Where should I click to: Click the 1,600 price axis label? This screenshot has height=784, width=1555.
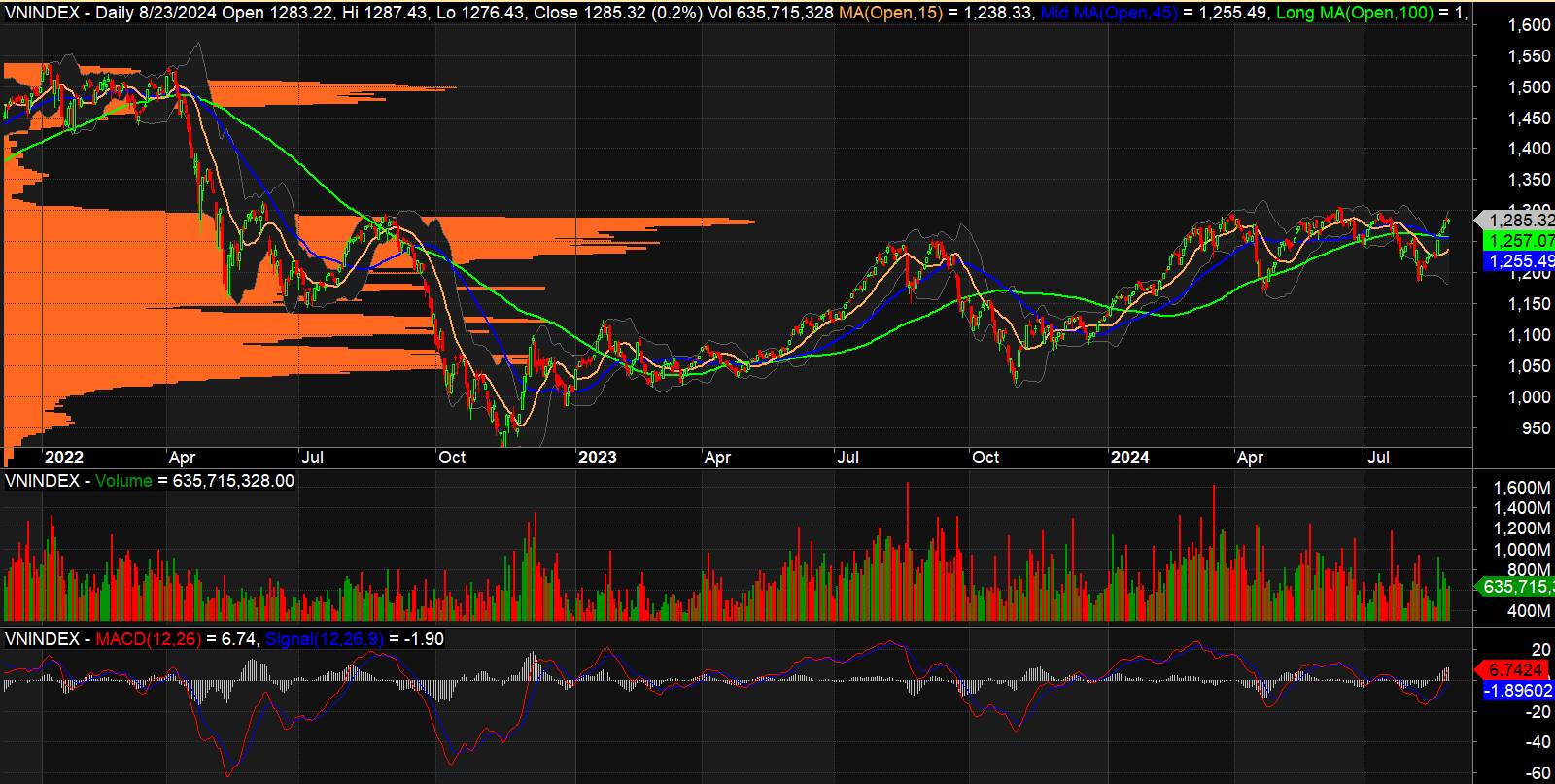click(1529, 25)
